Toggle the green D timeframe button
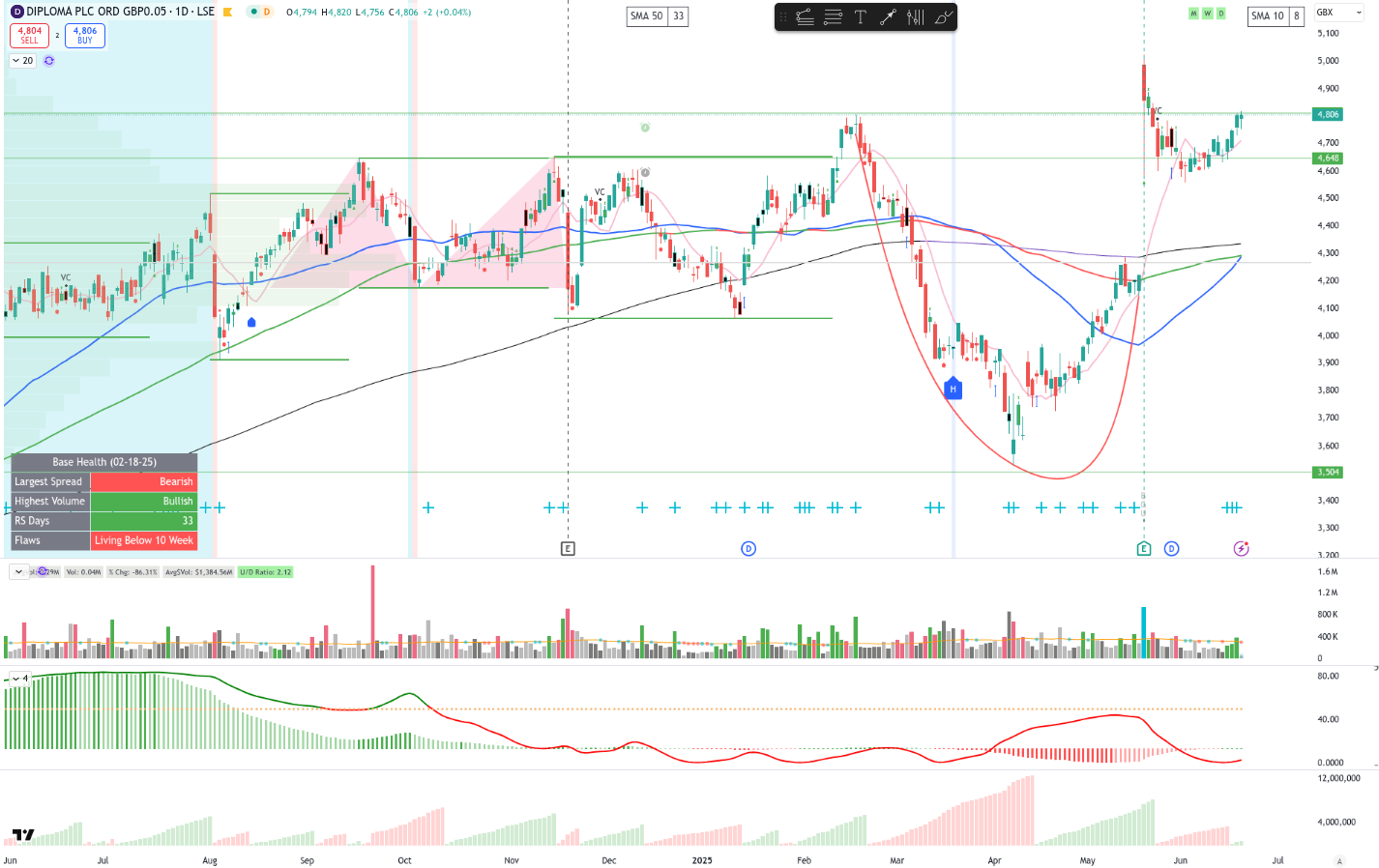This screenshot has width=1379, height=868. click(1220, 14)
